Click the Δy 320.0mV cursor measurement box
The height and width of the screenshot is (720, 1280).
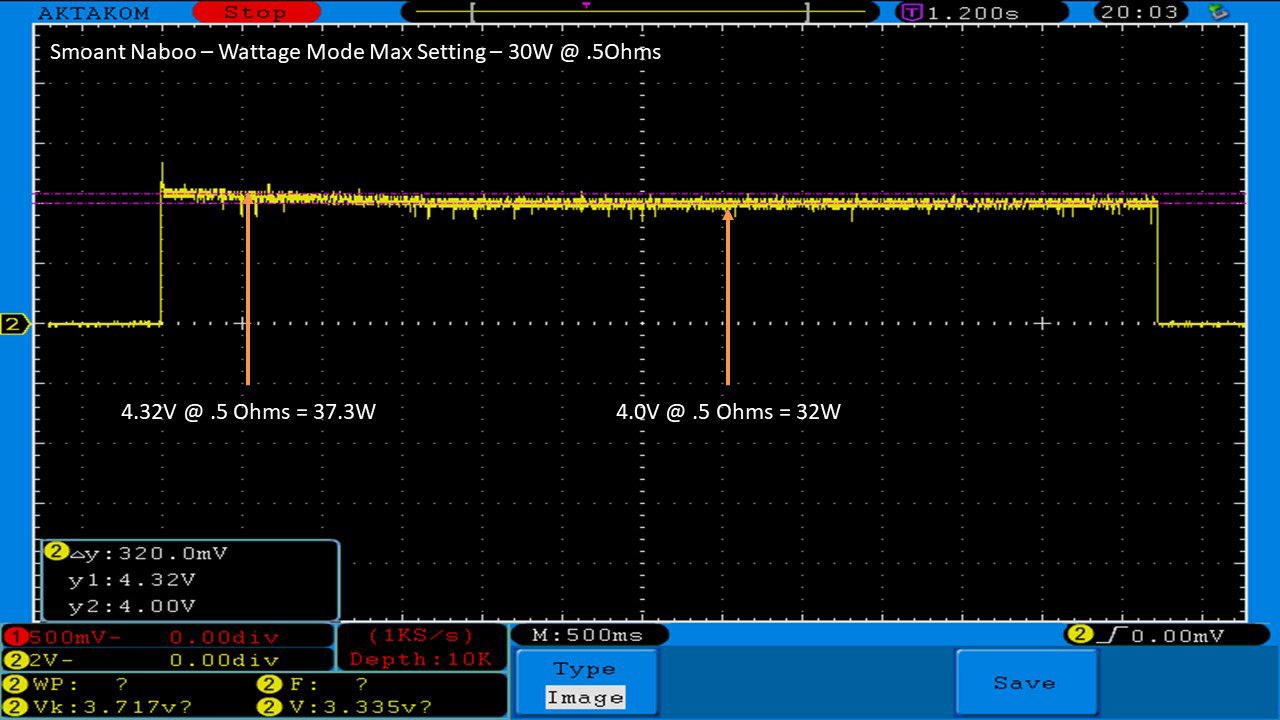tap(190, 580)
